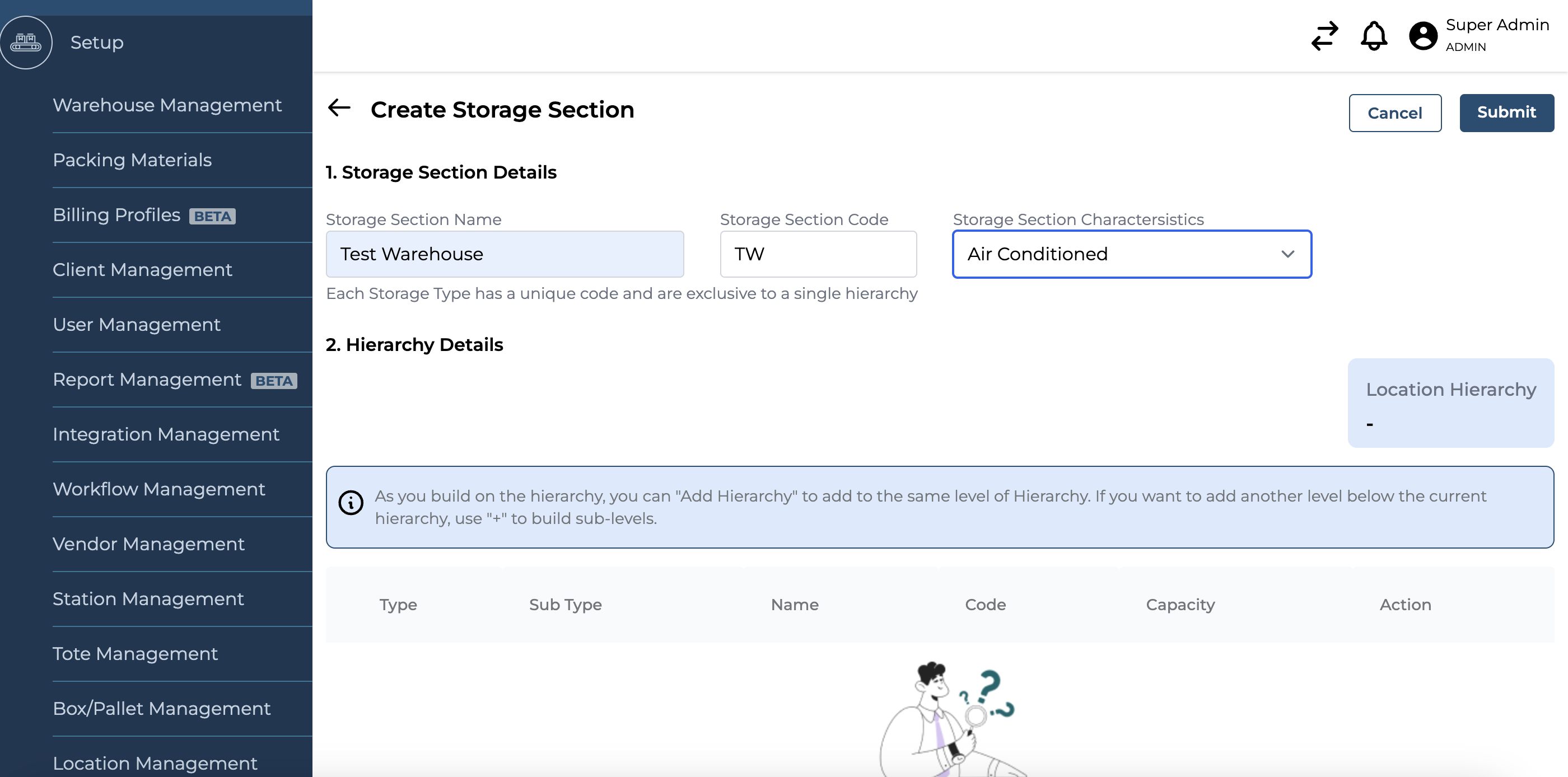
Task: Select Client Management in sidebar
Action: click(142, 270)
